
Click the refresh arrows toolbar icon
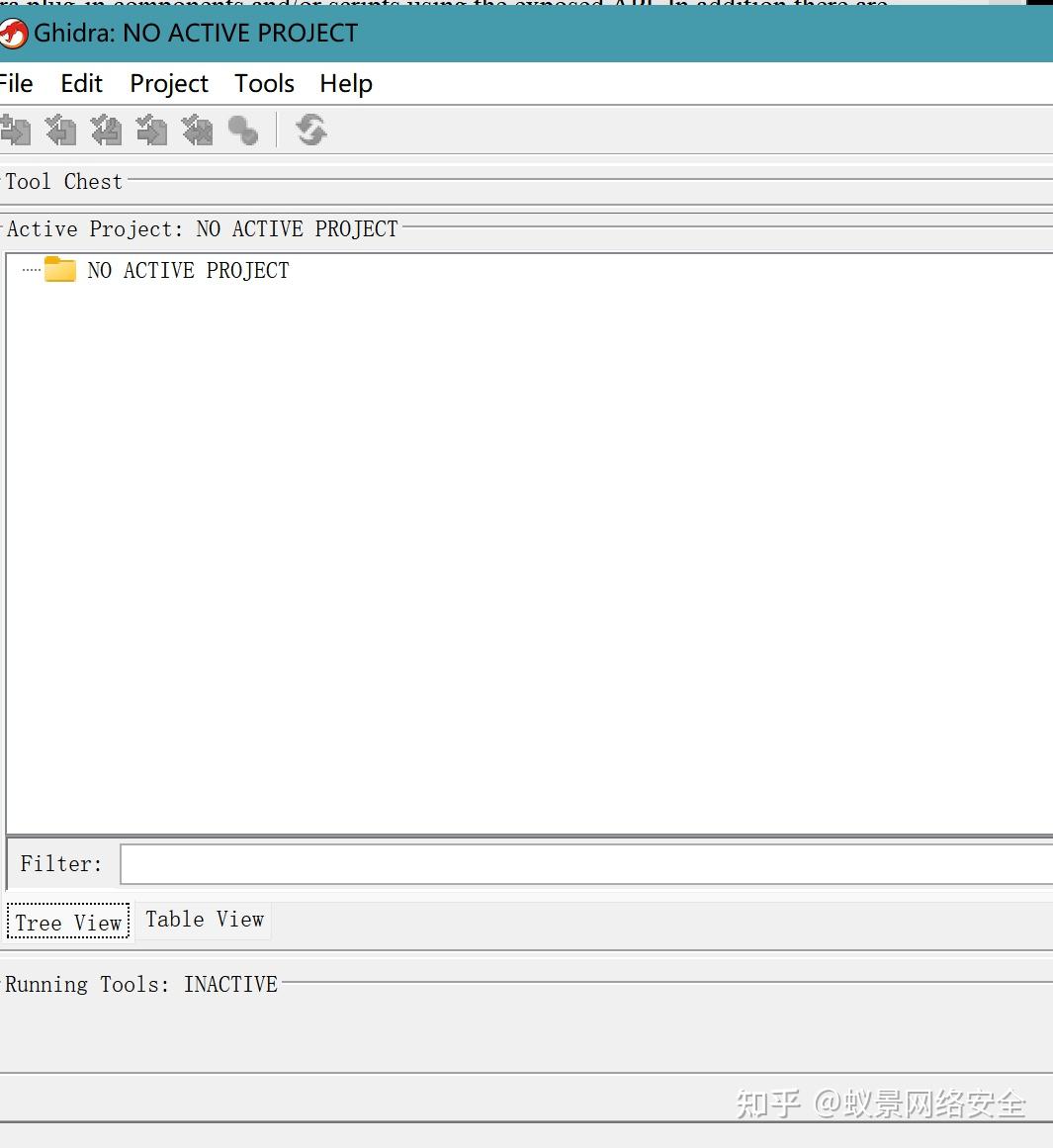pyautogui.click(x=311, y=131)
